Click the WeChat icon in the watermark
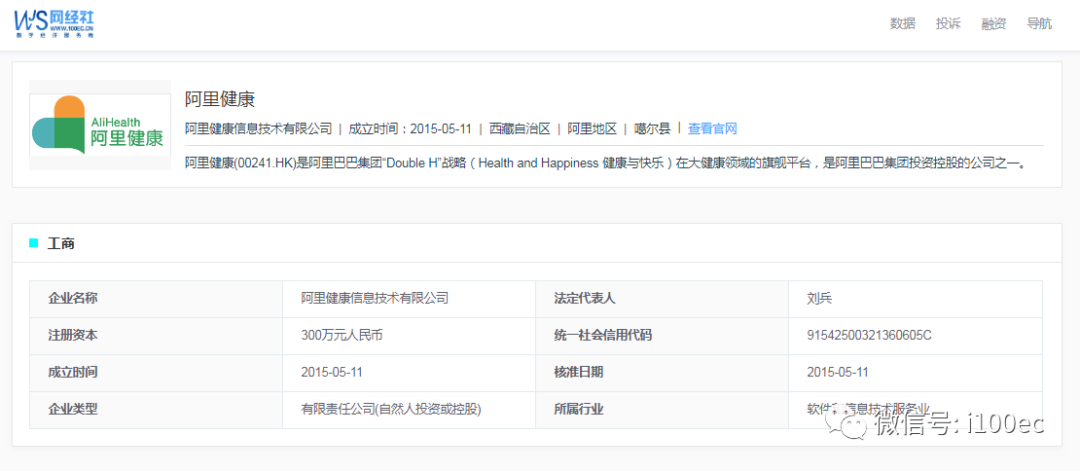This screenshot has height=471, width=1080. pyautogui.click(x=853, y=423)
